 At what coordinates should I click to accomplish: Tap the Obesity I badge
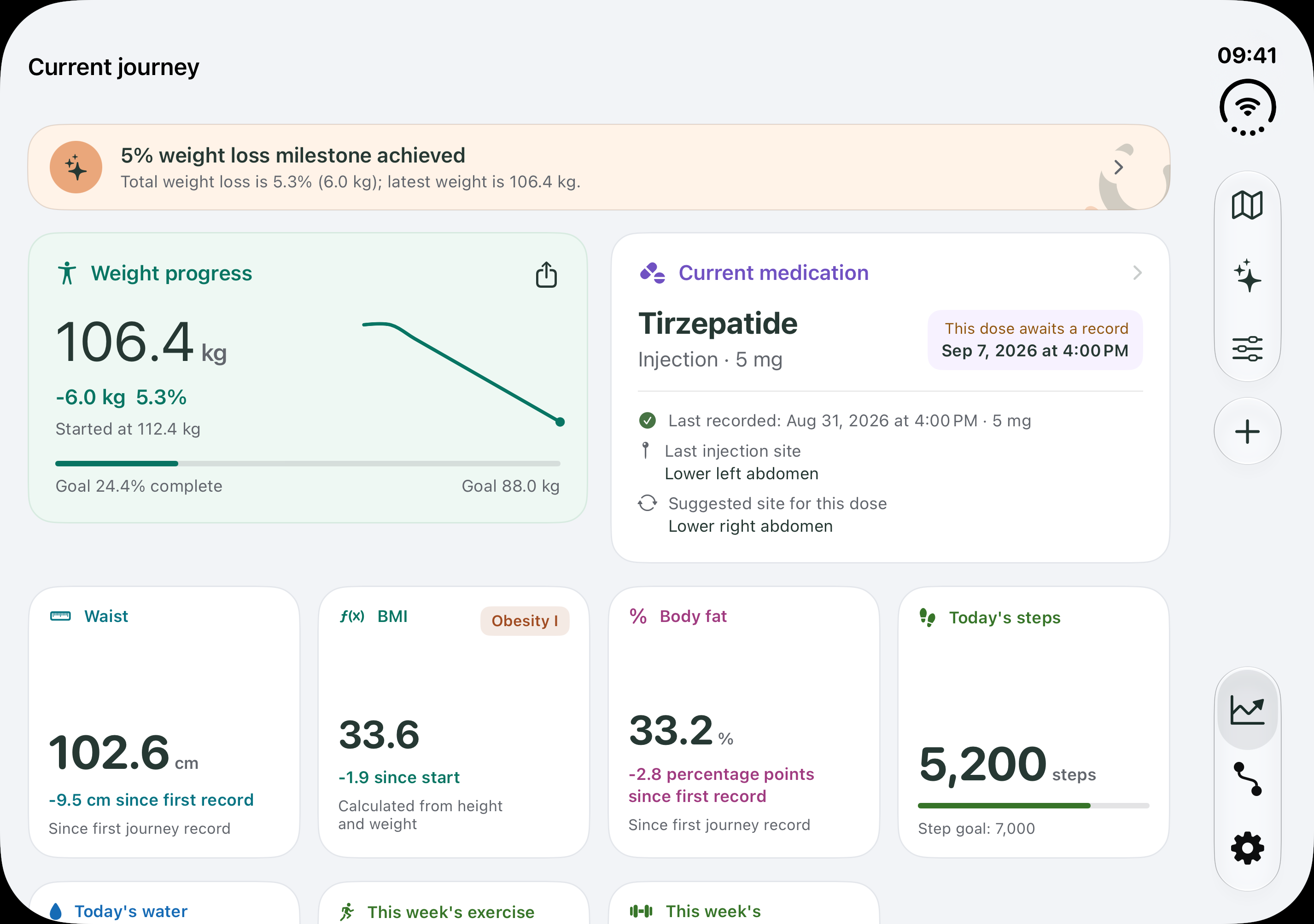524,621
